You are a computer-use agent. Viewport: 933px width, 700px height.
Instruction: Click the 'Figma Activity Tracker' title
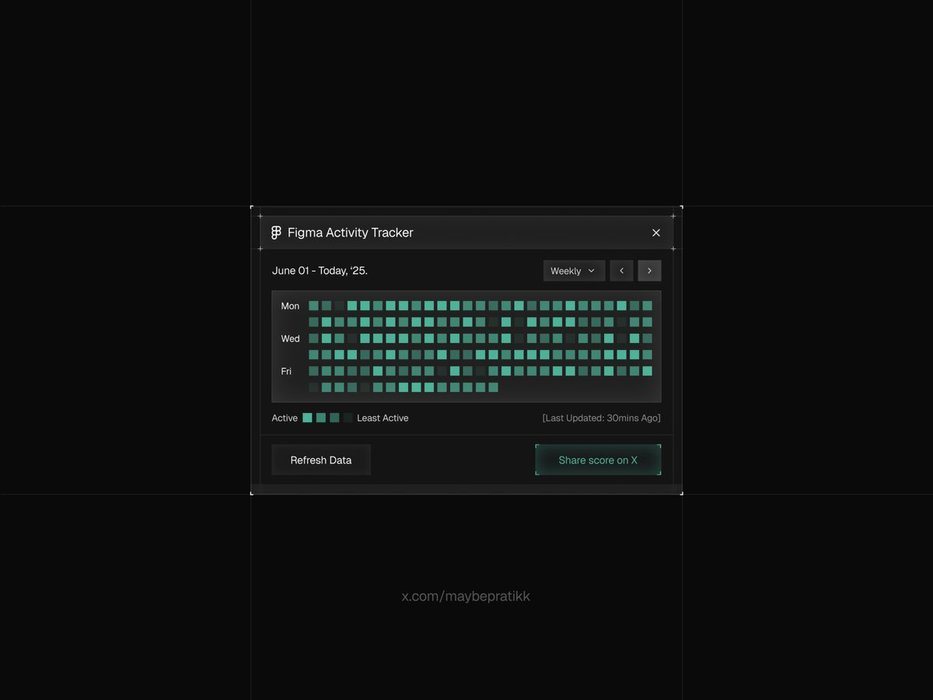point(350,233)
